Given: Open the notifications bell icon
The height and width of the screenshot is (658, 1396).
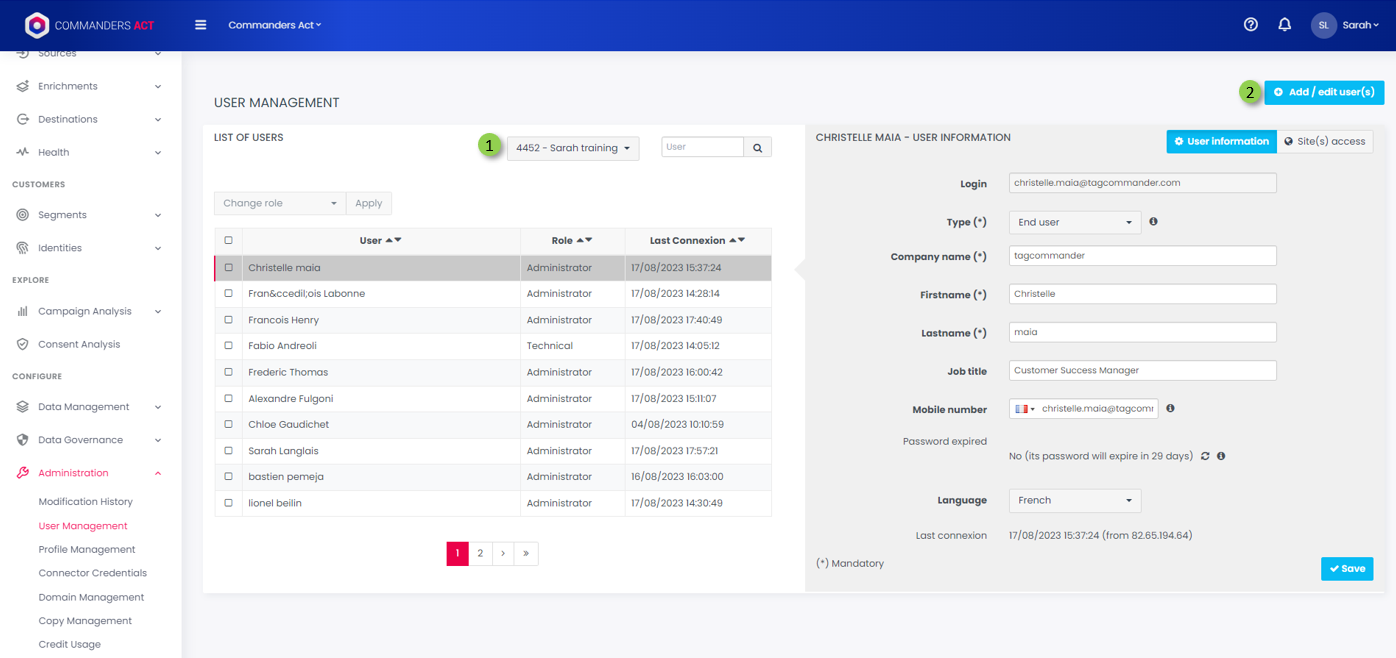Looking at the screenshot, I should [x=1284, y=25].
